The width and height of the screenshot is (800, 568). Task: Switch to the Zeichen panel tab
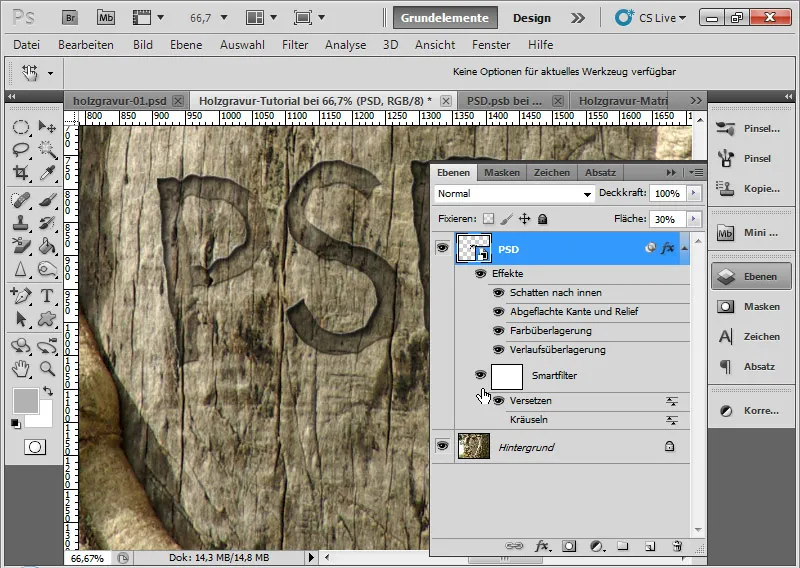pyautogui.click(x=552, y=172)
